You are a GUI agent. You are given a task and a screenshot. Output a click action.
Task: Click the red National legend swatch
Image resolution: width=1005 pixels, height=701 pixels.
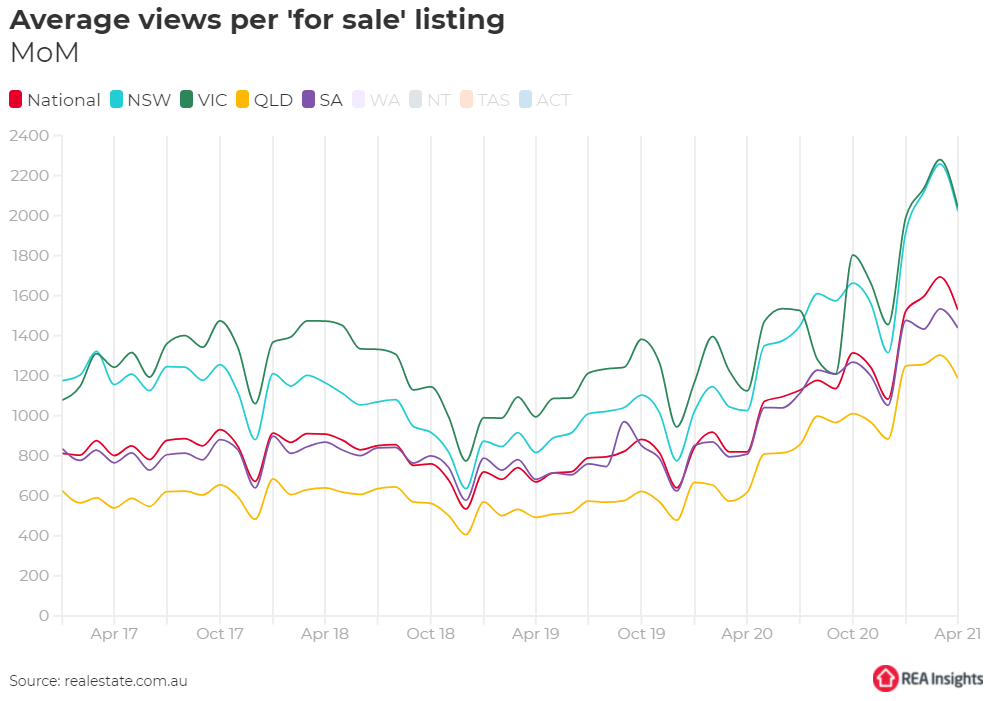click(16, 100)
